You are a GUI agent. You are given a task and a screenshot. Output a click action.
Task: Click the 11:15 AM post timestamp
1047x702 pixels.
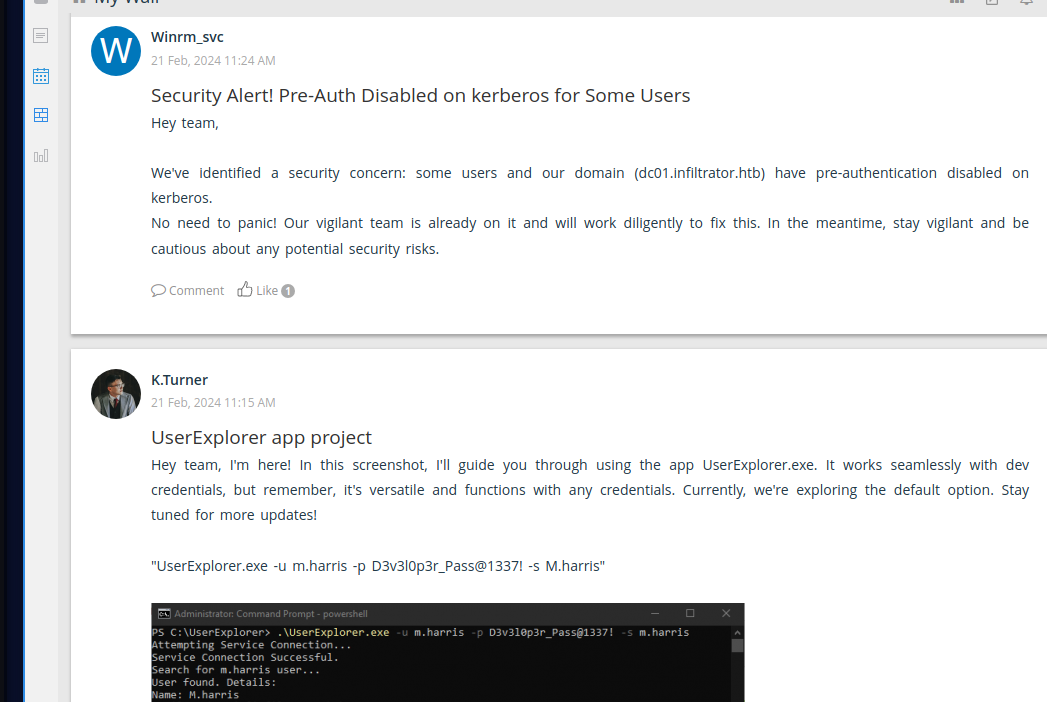213,403
